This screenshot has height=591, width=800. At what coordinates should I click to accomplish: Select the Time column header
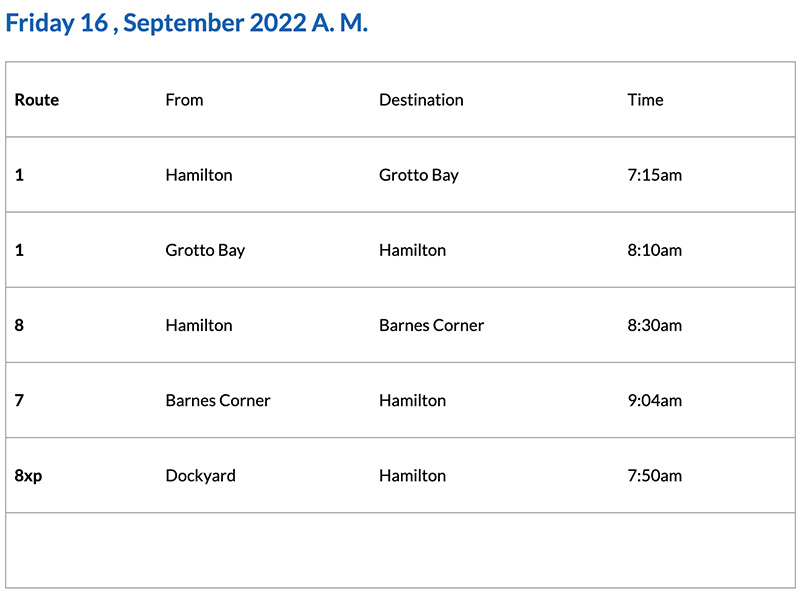[x=645, y=100]
